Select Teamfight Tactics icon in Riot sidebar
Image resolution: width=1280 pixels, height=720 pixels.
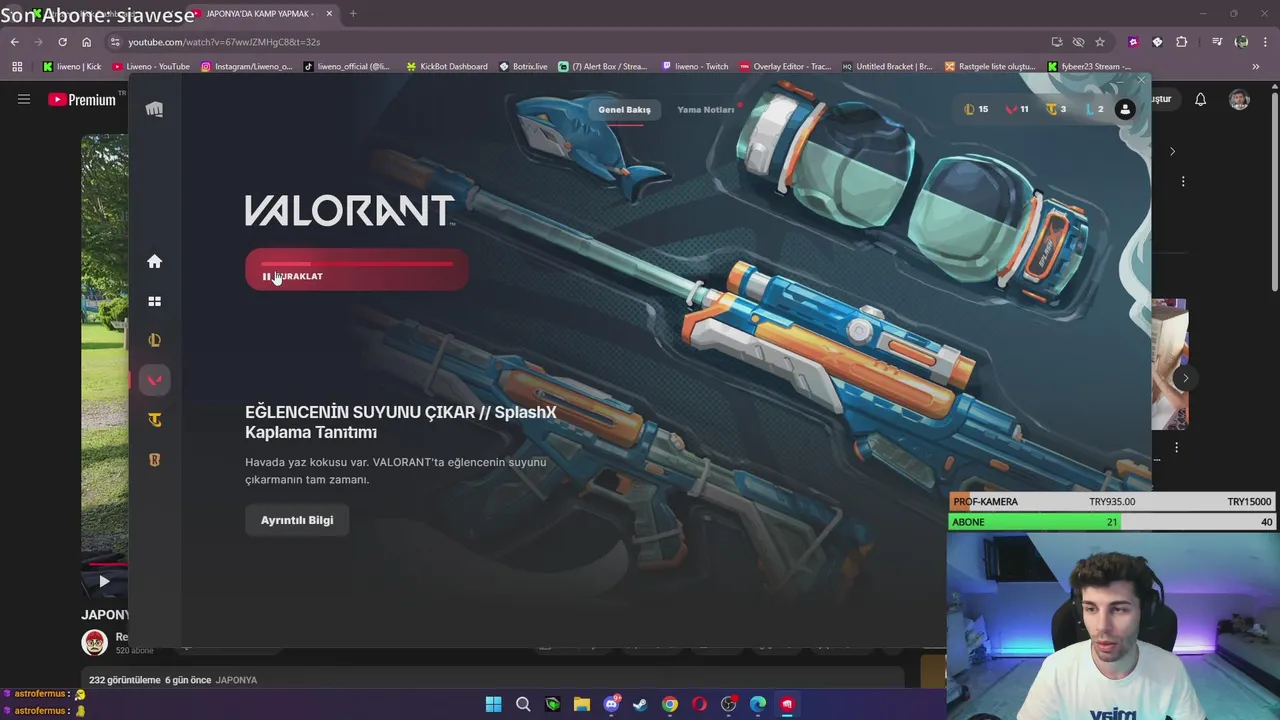click(154, 420)
